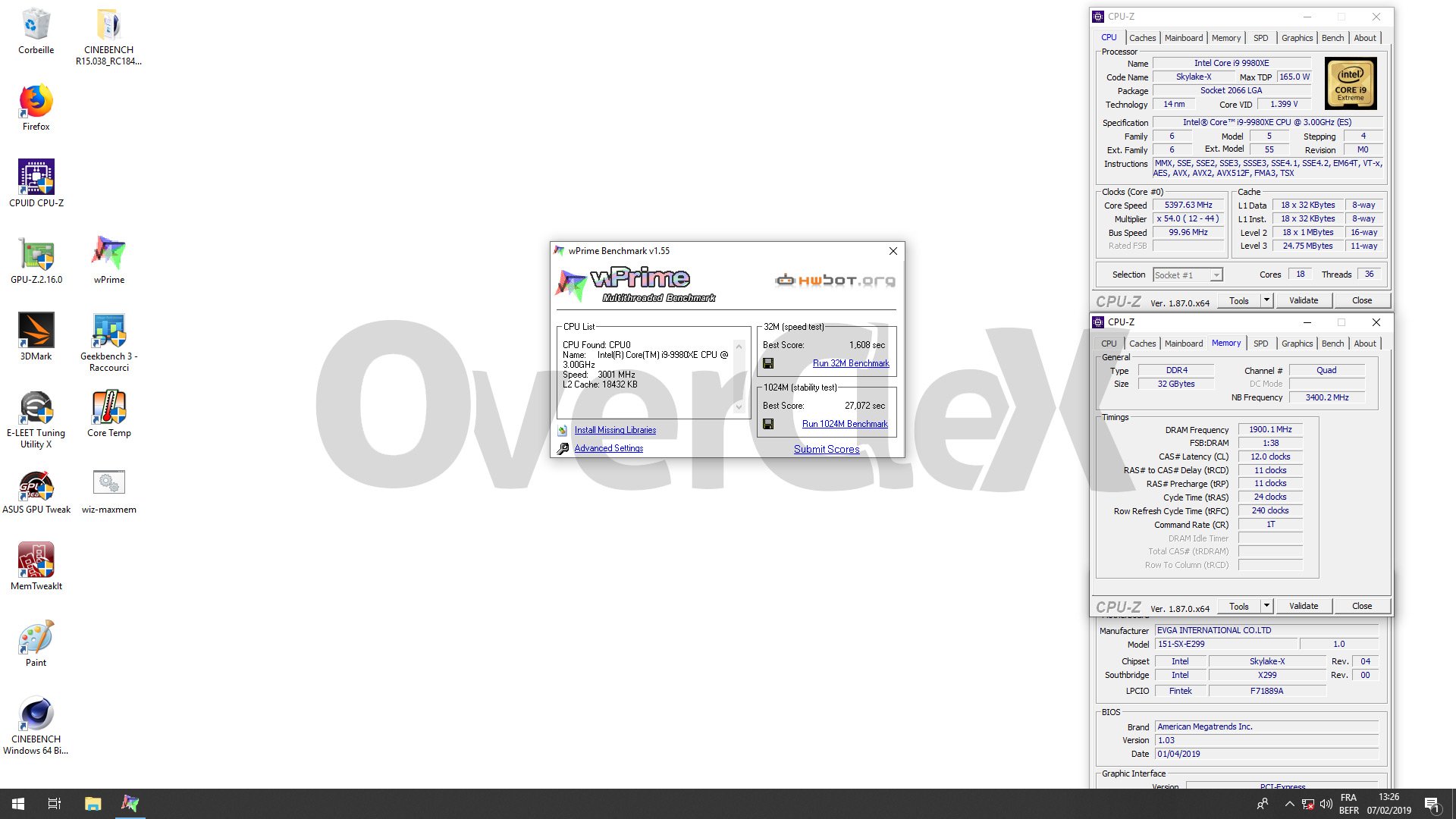Click Close button in top CPU-Z window
The height and width of the screenshot is (819, 1456).
pyautogui.click(x=1362, y=301)
